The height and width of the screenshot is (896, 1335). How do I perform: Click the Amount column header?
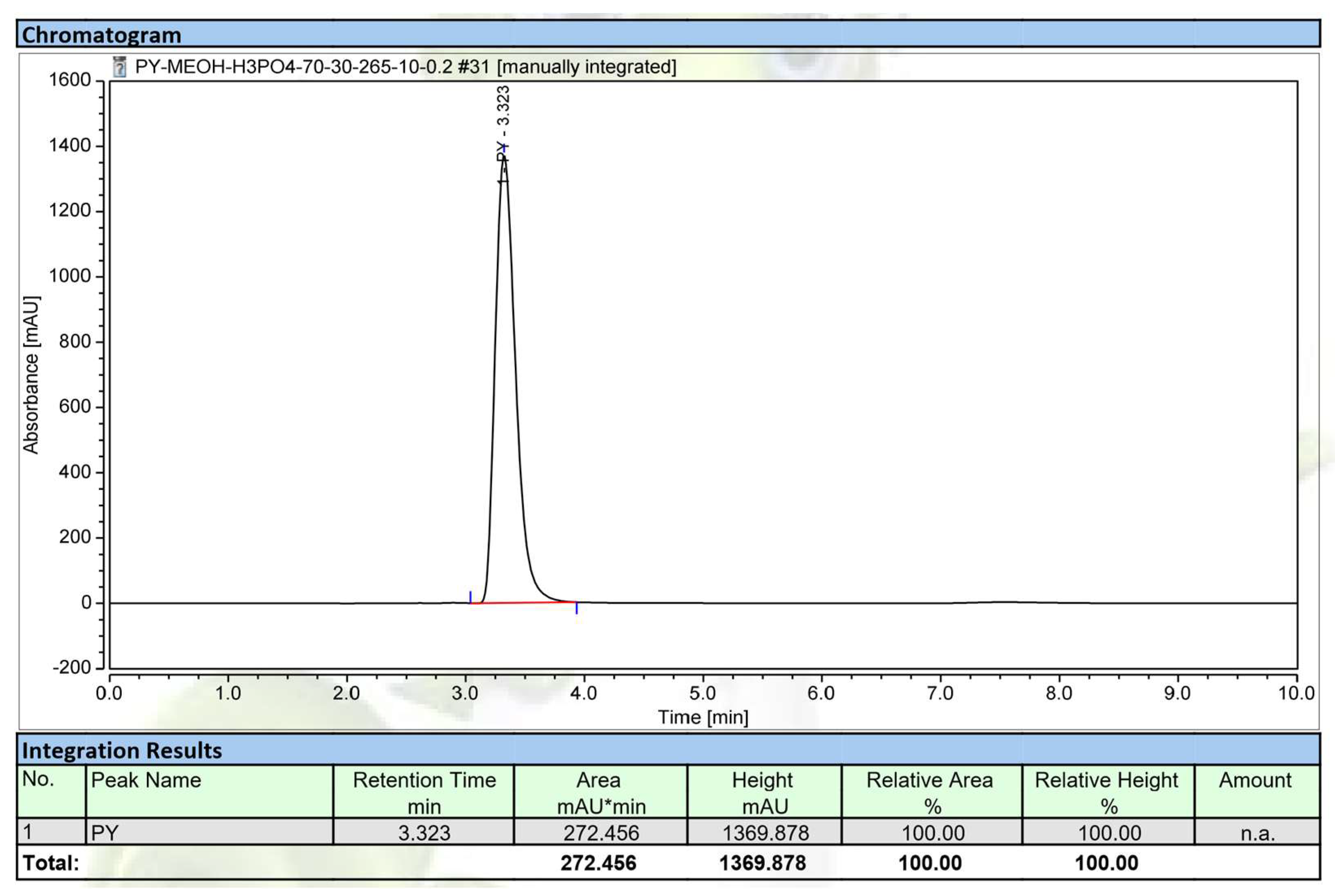point(1256,781)
